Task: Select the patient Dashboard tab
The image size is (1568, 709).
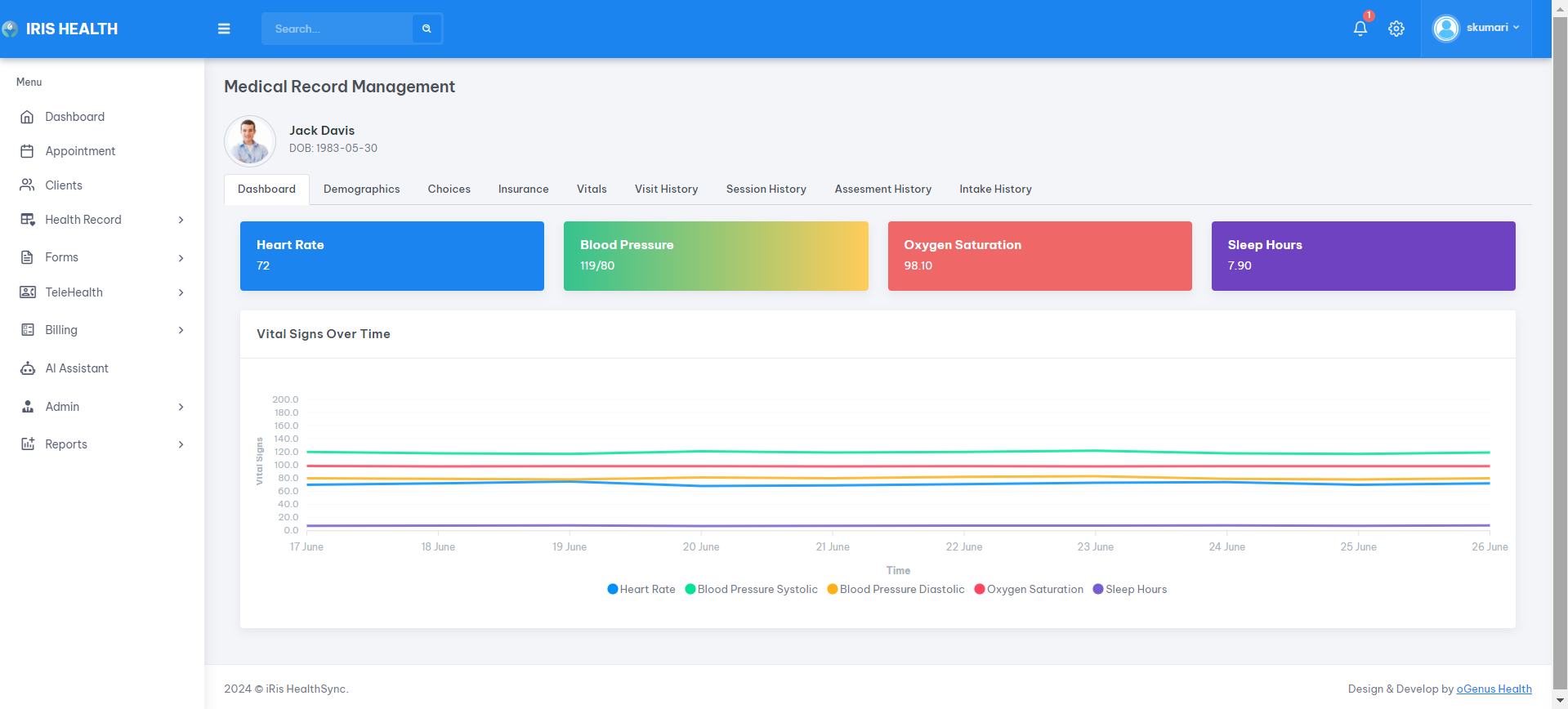Action: click(x=266, y=190)
